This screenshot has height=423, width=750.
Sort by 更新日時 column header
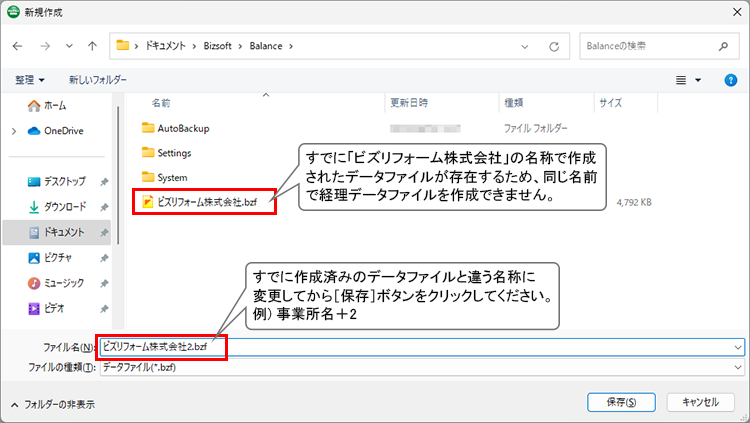point(409,102)
